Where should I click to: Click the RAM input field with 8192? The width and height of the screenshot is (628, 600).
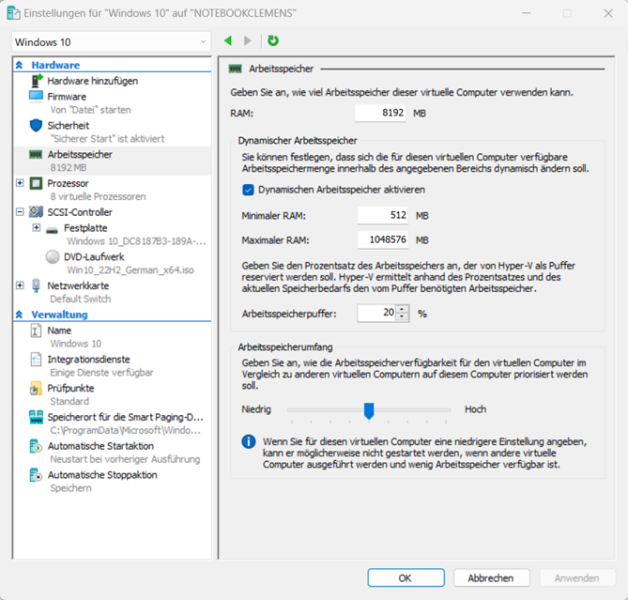click(x=380, y=113)
